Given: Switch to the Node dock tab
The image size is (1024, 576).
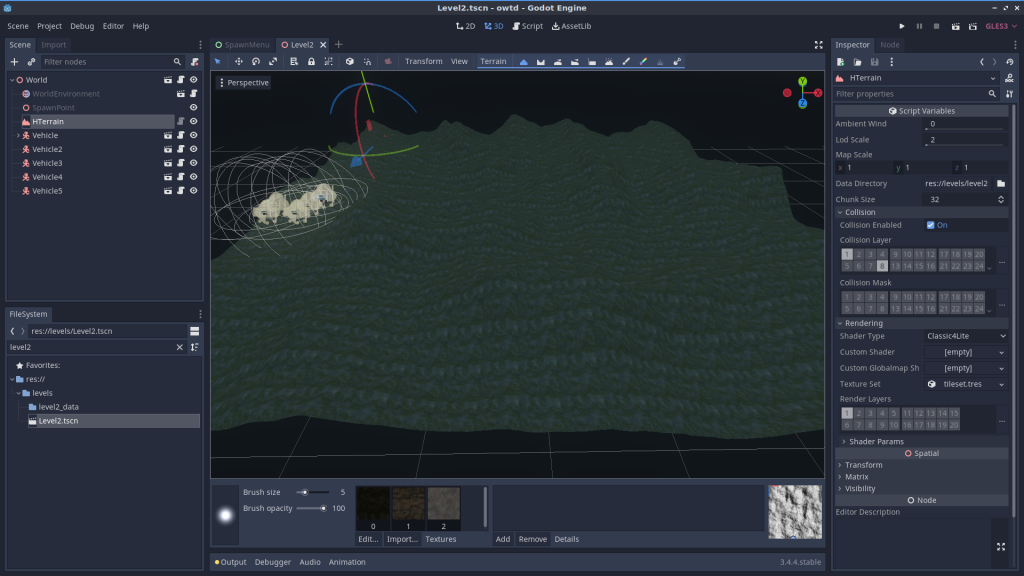Looking at the screenshot, I should (889, 44).
